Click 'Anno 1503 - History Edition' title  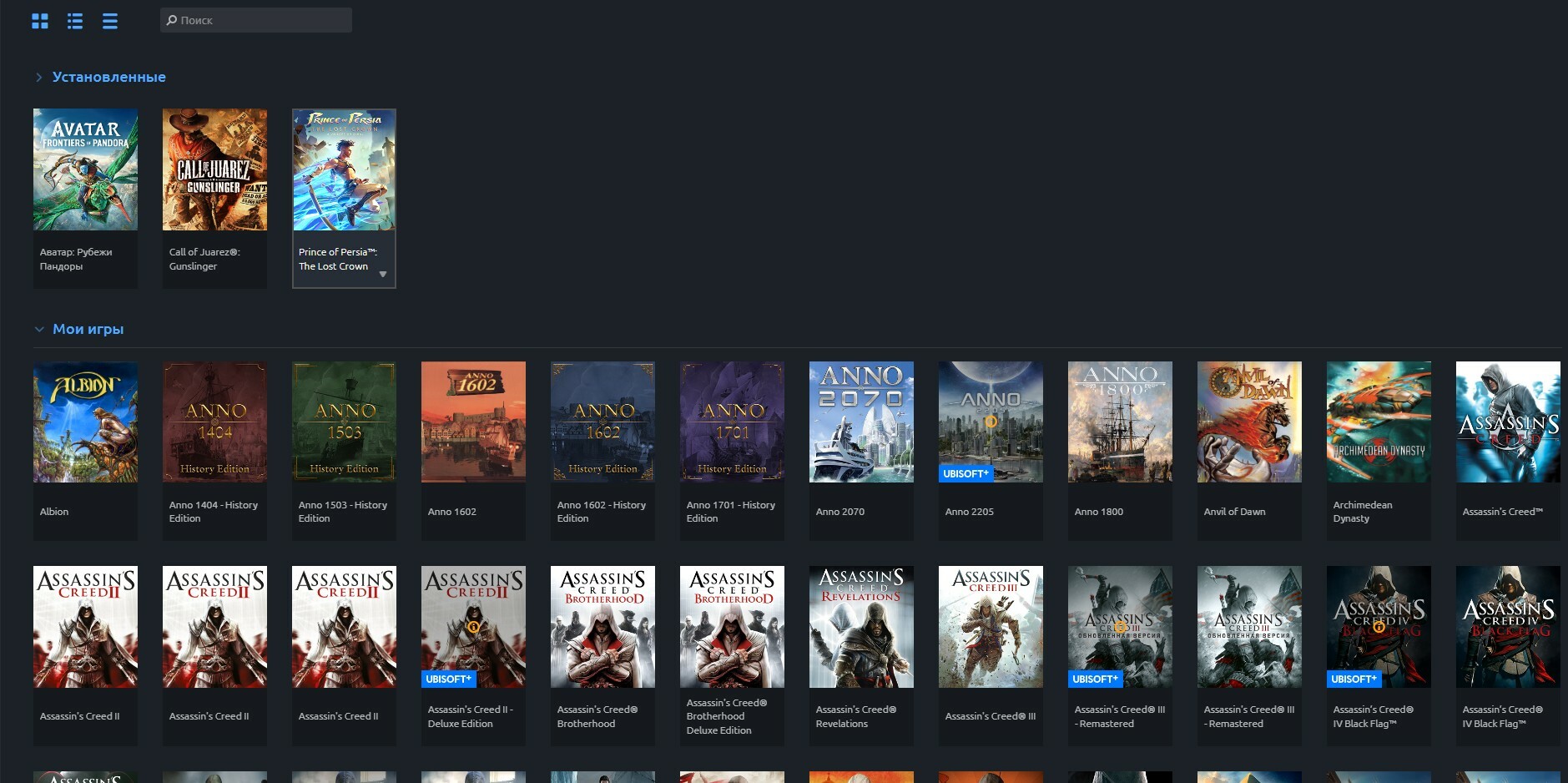(x=343, y=512)
